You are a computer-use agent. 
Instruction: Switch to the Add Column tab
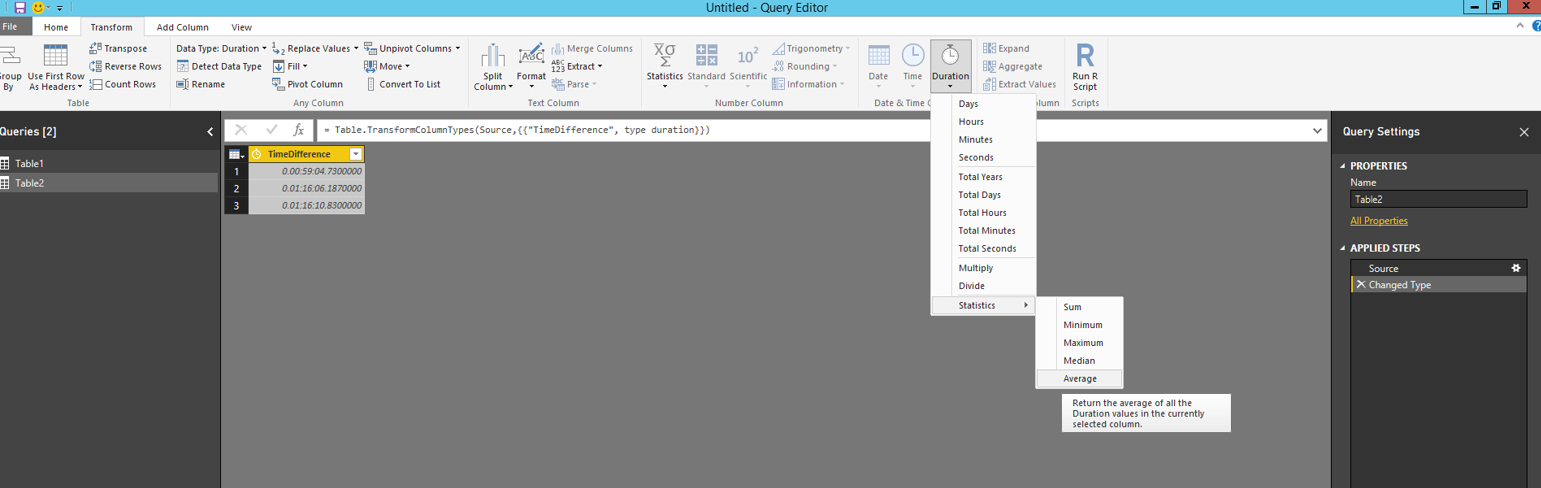click(183, 27)
